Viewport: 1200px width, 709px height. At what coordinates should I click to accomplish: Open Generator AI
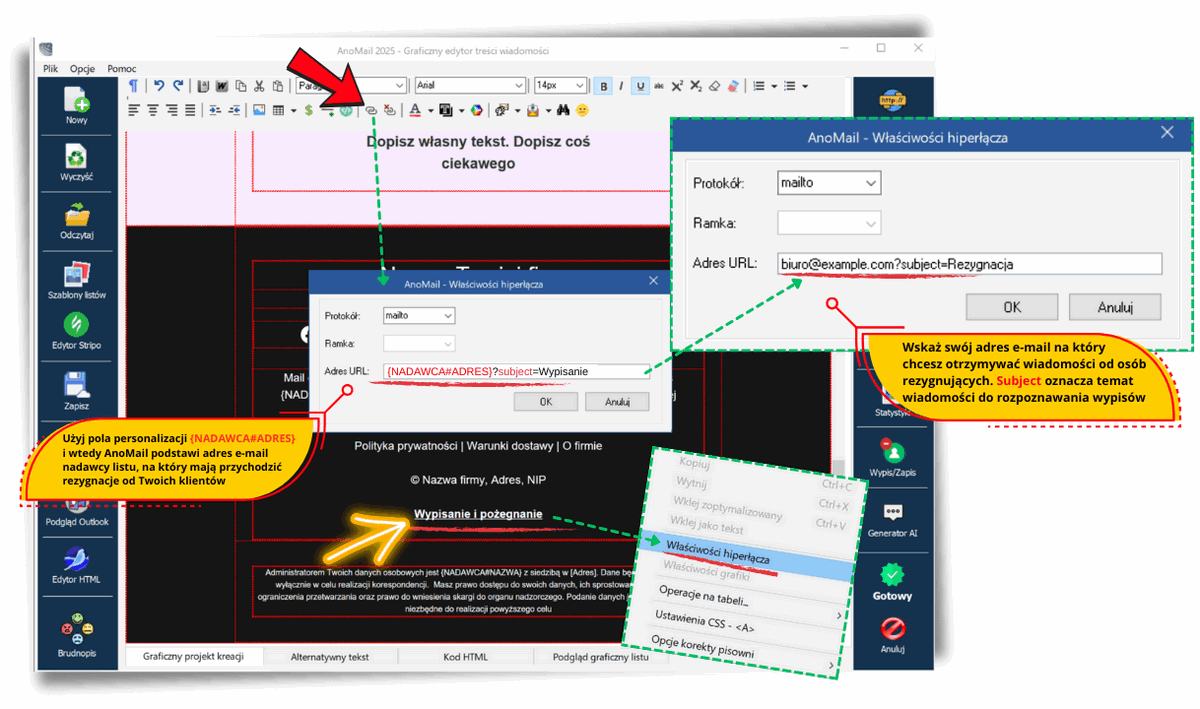pyautogui.click(x=892, y=513)
